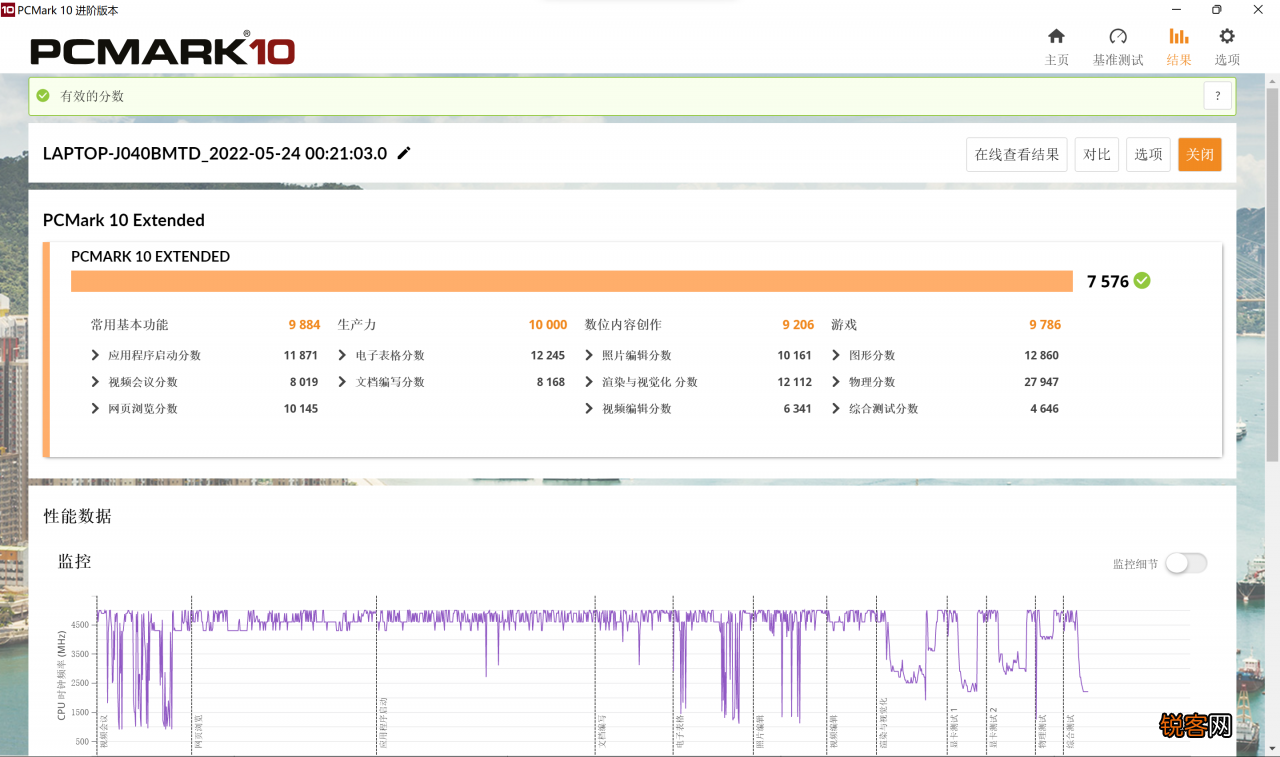Click the 6 341 video editing score value
The image size is (1280, 757).
(x=798, y=408)
